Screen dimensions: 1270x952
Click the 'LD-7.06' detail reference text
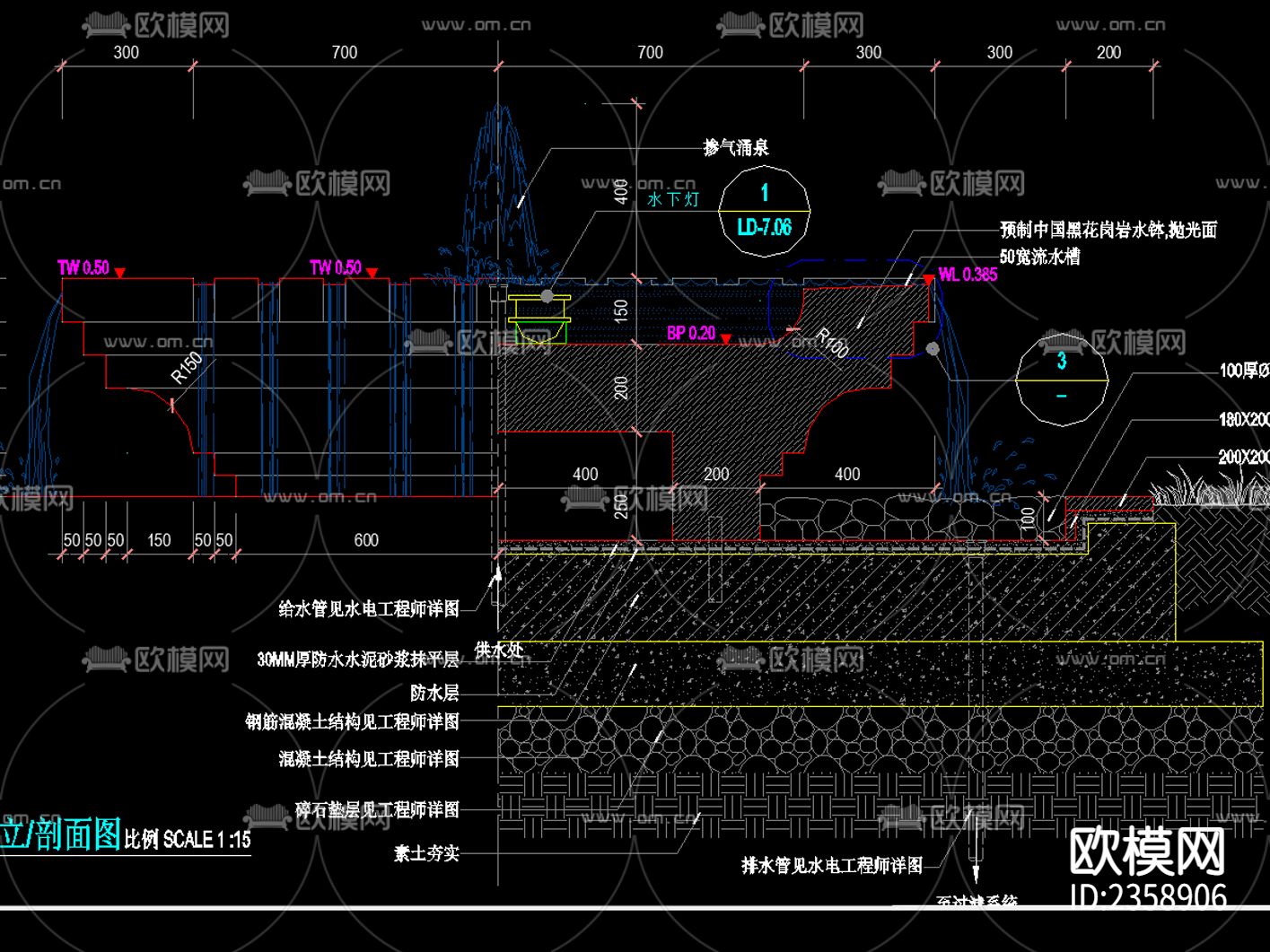click(x=765, y=227)
